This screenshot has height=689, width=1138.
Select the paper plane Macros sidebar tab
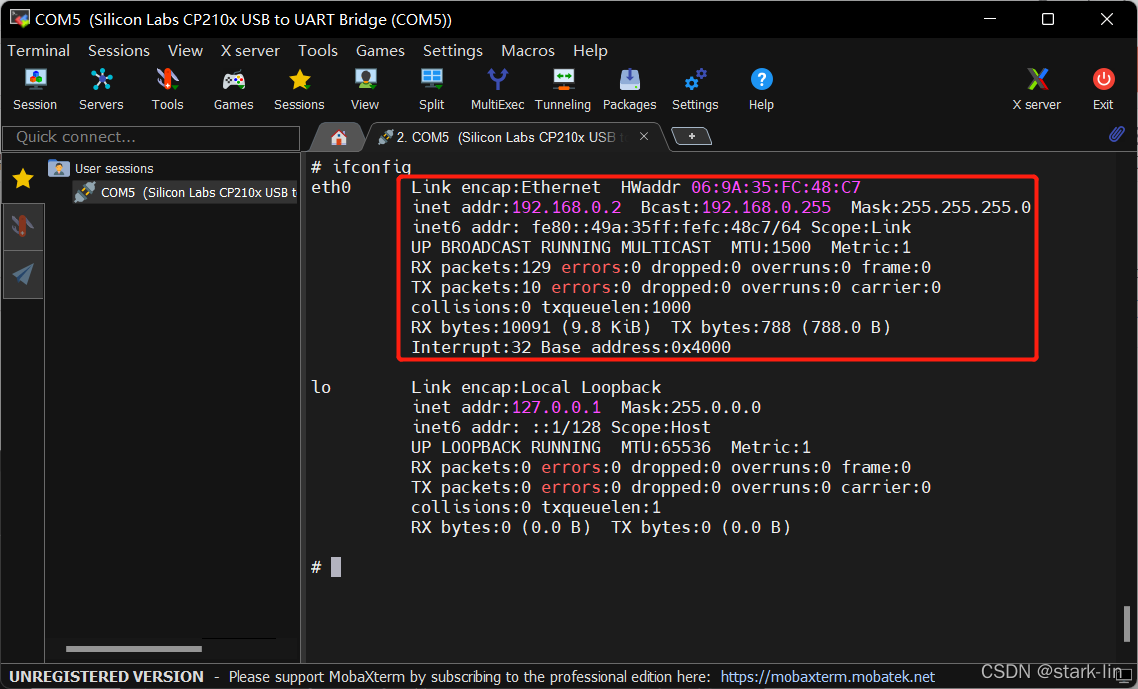click(23, 274)
